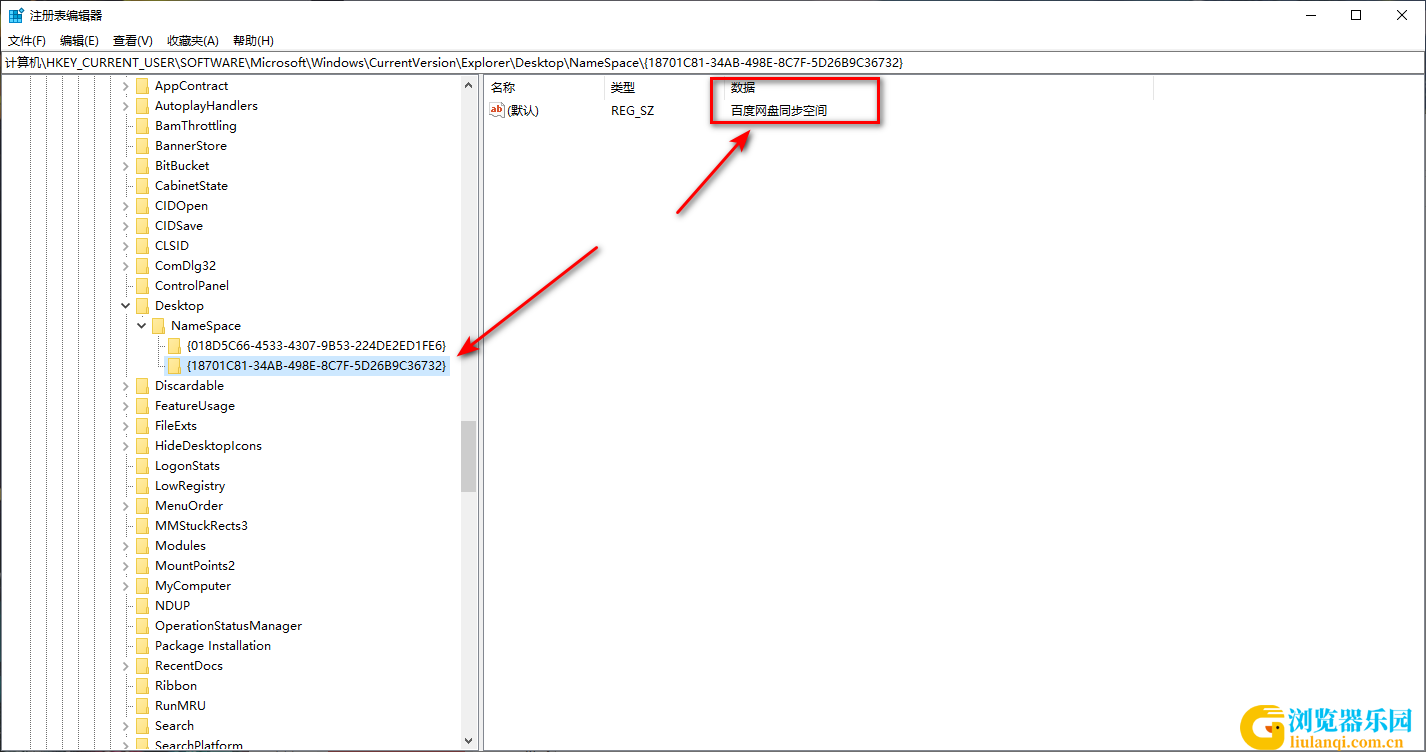
Task: Select the LogonStats folder icon
Action: 142,466
